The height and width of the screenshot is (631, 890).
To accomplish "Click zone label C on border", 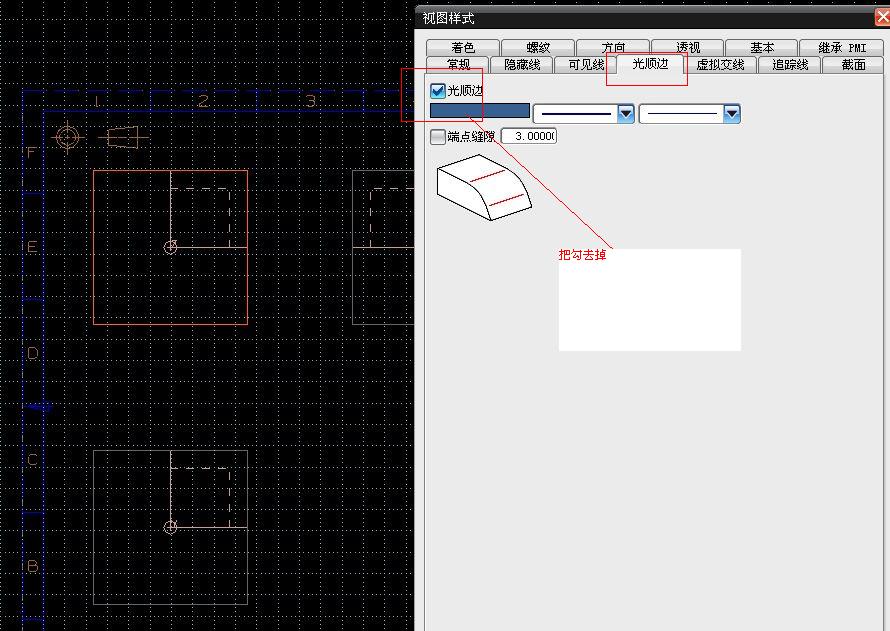I will [32, 460].
